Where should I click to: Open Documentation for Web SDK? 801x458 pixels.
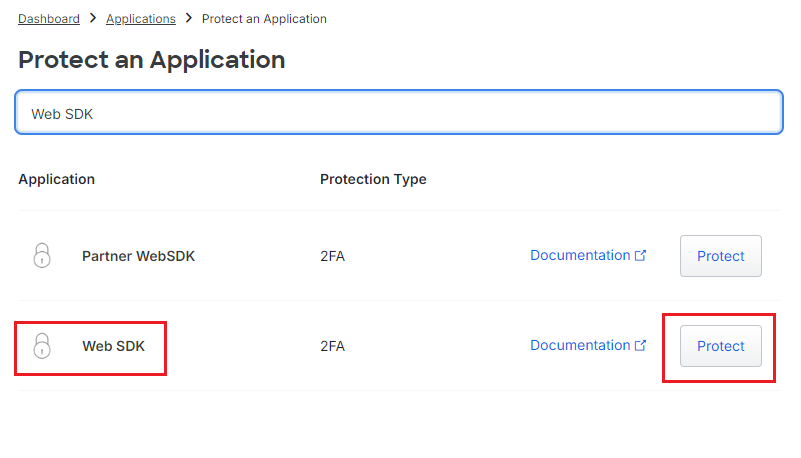pyautogui.click(x=580, y=345)
